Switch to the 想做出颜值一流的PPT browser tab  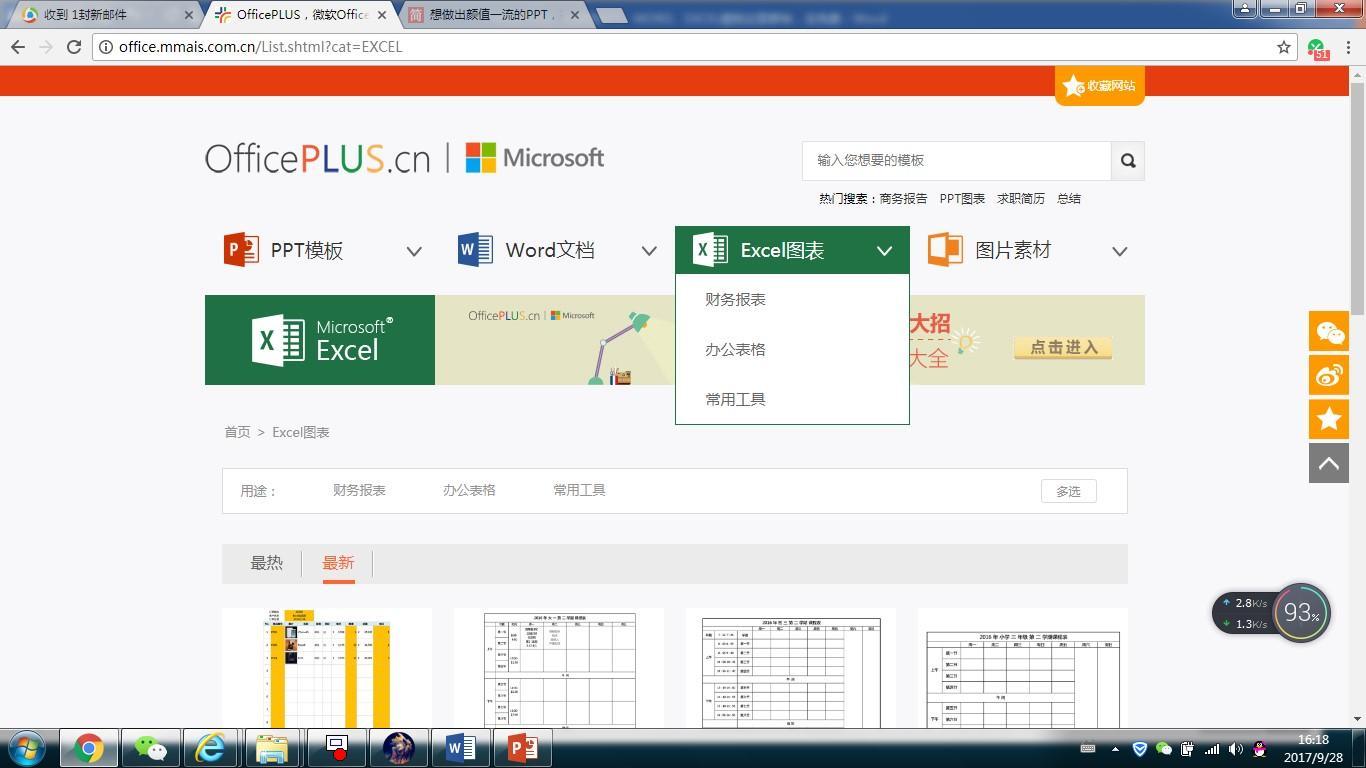coord(495,15)
